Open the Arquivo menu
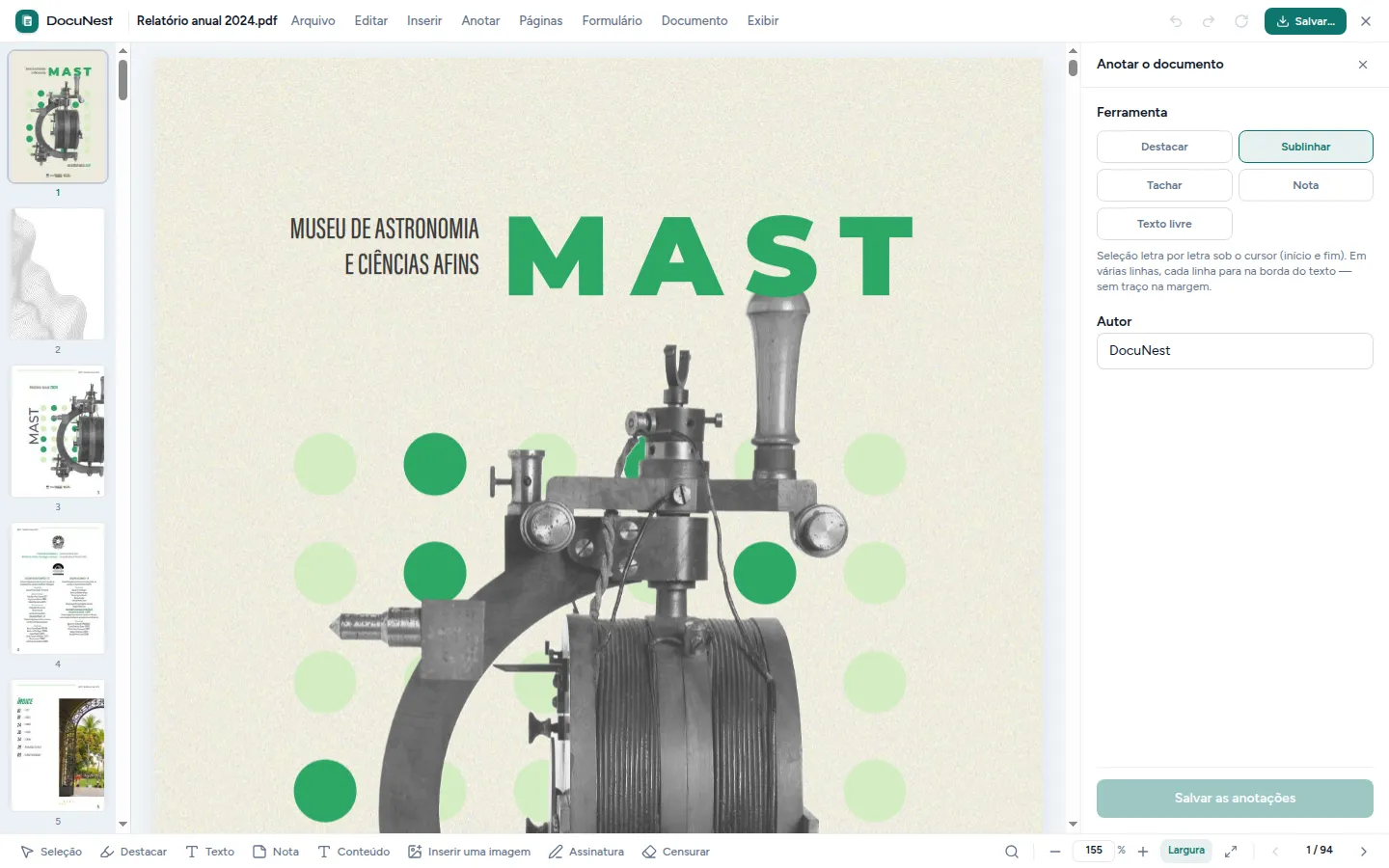Image resolution: width=1389 pixels, height=868 pixels. coord(313,21)
